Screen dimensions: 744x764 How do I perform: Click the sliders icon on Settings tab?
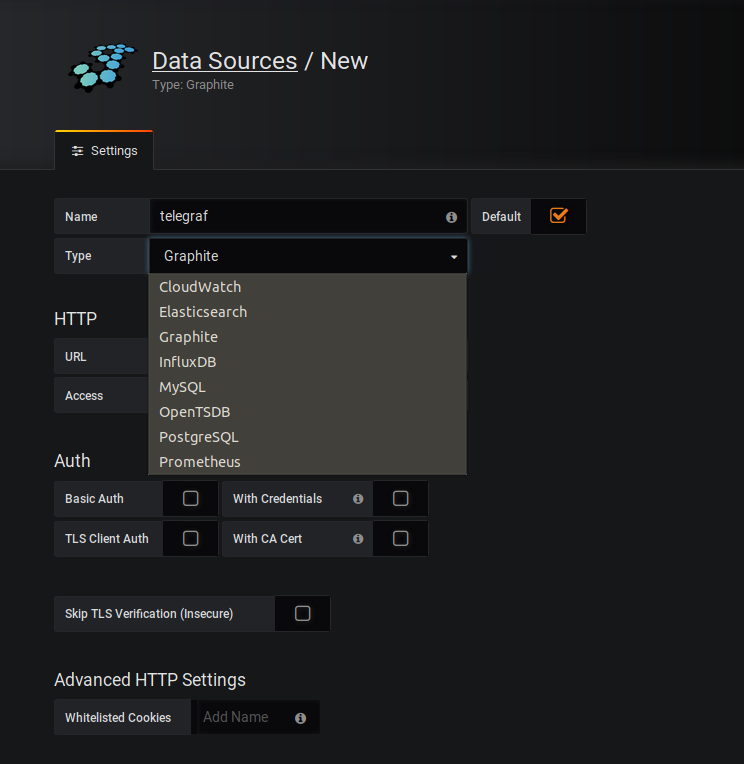point(77,151)
